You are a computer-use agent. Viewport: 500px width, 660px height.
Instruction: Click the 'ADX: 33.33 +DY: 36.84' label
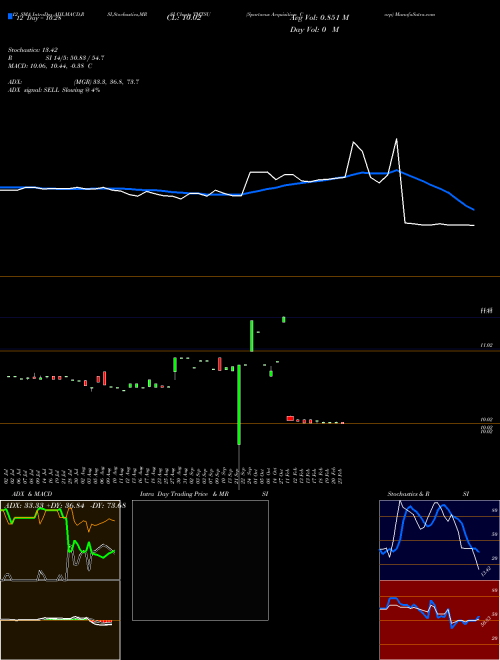pos(46,505)
